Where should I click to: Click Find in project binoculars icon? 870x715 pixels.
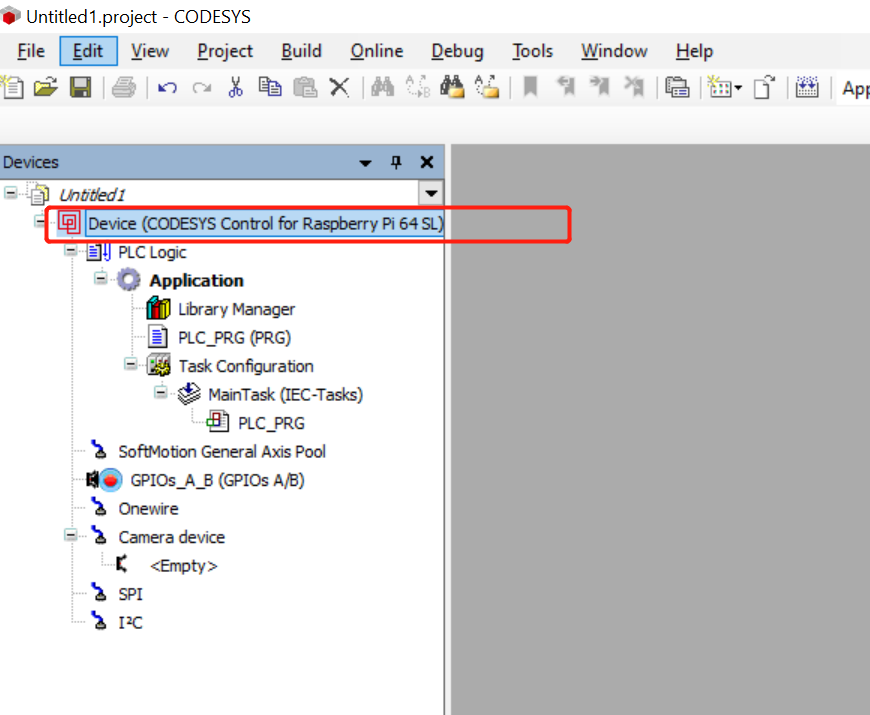452,87
